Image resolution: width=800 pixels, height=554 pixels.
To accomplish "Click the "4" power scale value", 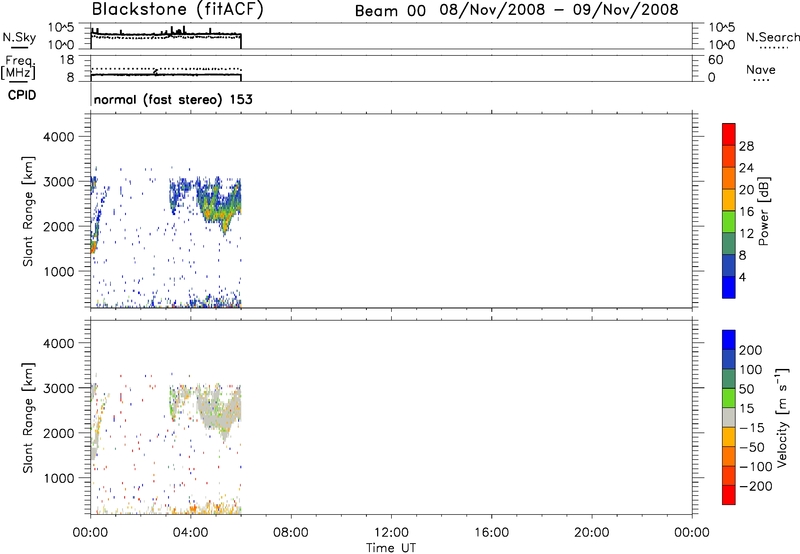I will pos(742,277).
